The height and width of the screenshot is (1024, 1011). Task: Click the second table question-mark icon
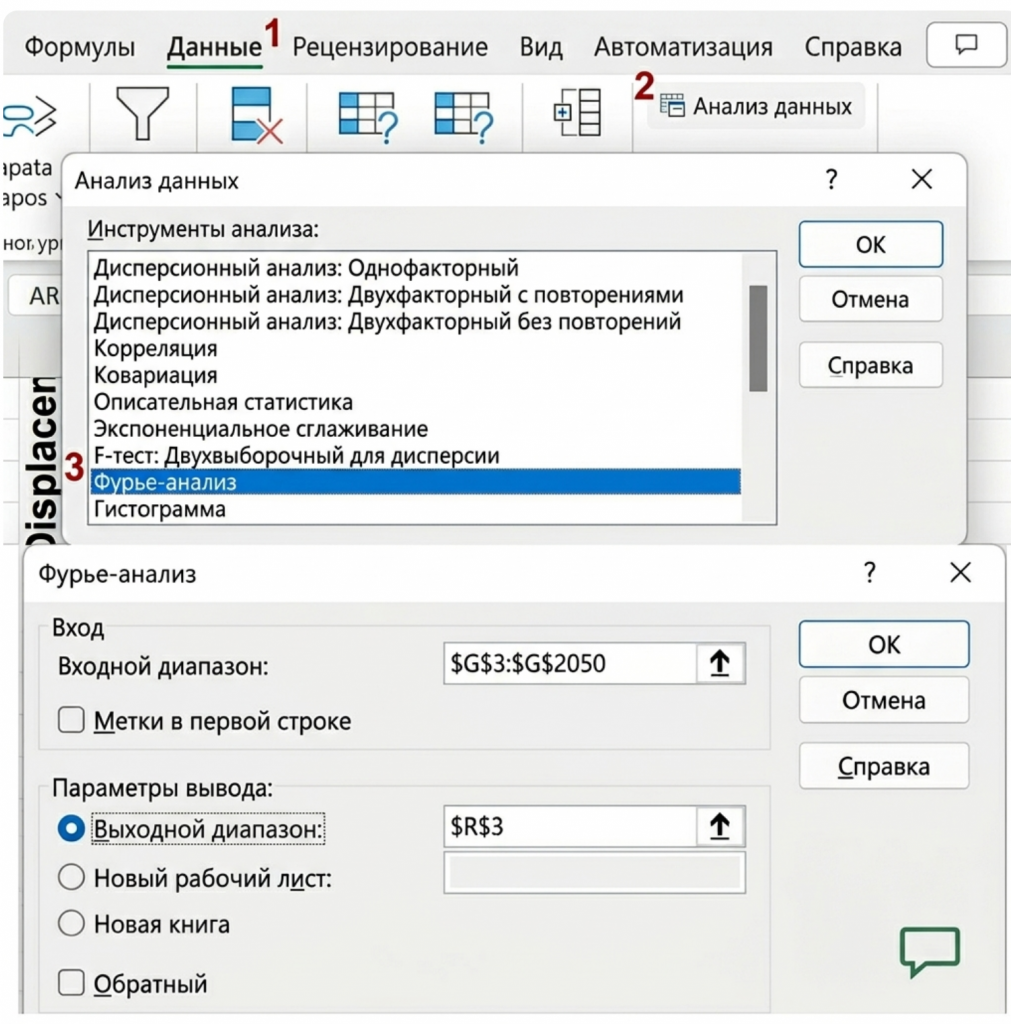coord(464,117)
